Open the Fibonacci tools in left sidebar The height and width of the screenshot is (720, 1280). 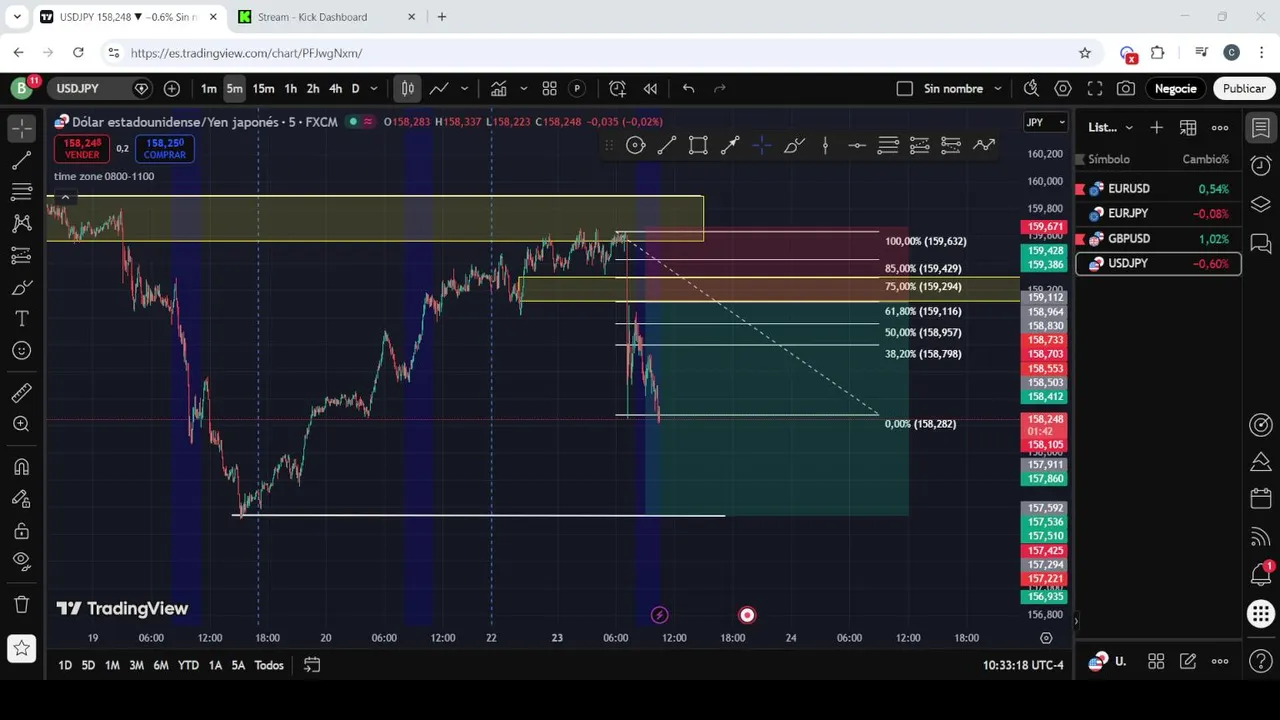[x=21, y=192]
